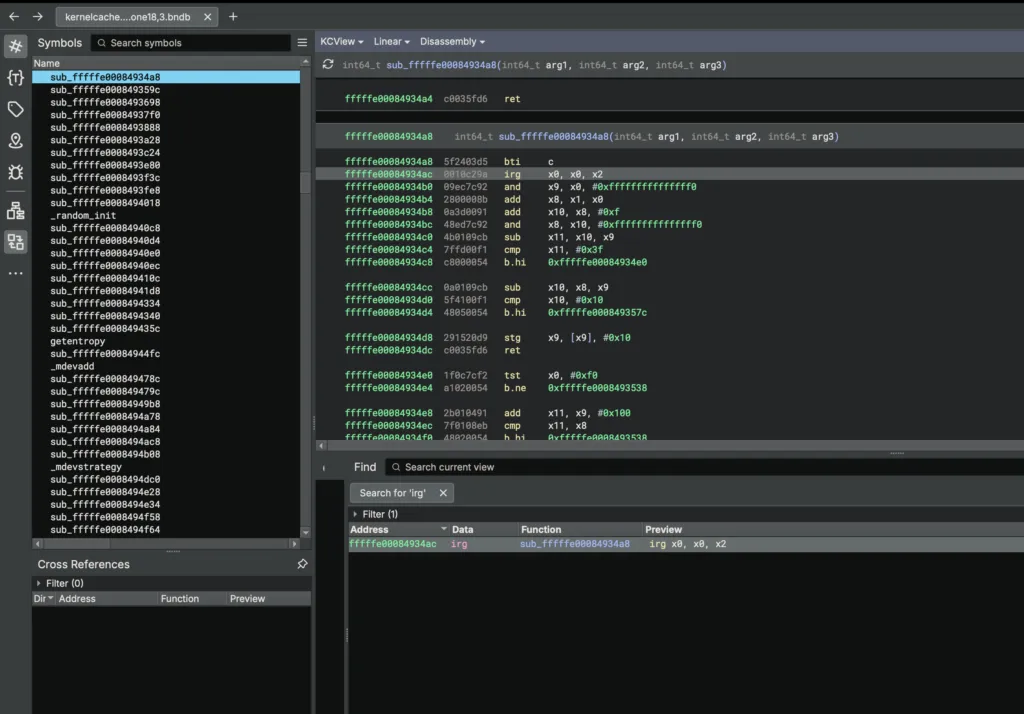
Task: Add a new tab with plus button
Action: pyautogui.click(x=233, y=17)
